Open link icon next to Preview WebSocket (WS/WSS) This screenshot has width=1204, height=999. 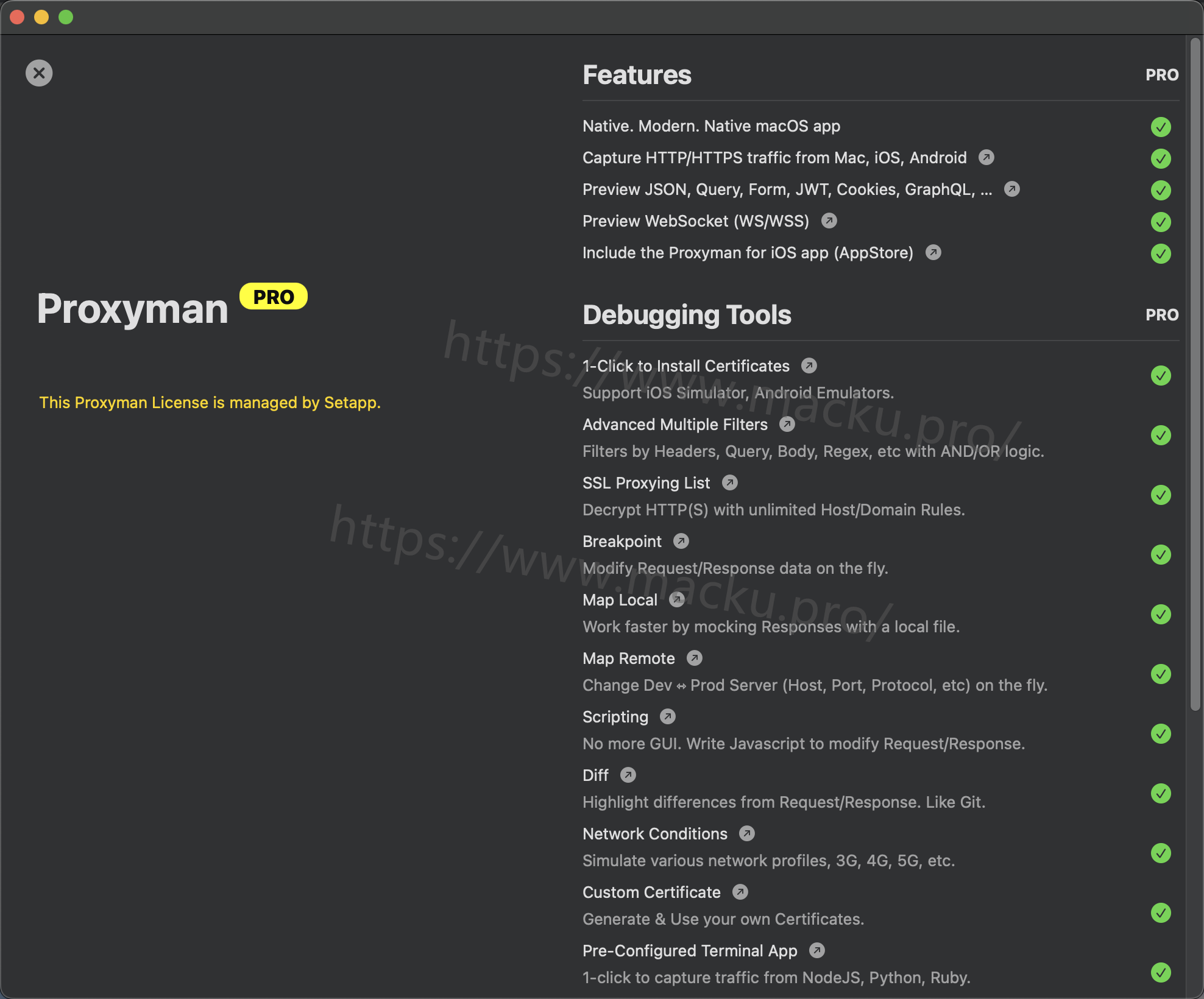(x=829, y=221)
